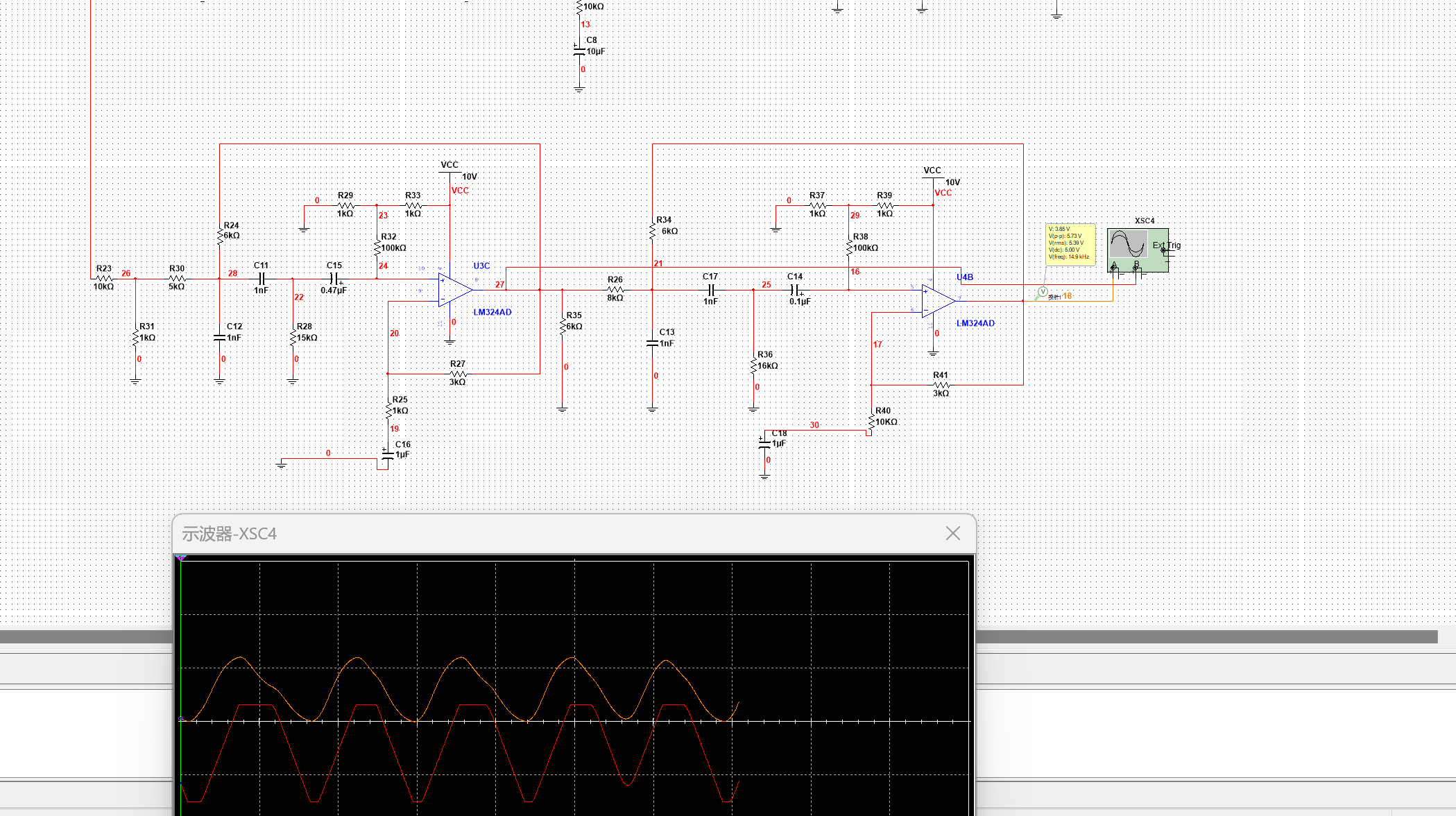Select resistor R37 1kΩ symbol
This screenshot has width=1456, height=816.
coord(818,205)
